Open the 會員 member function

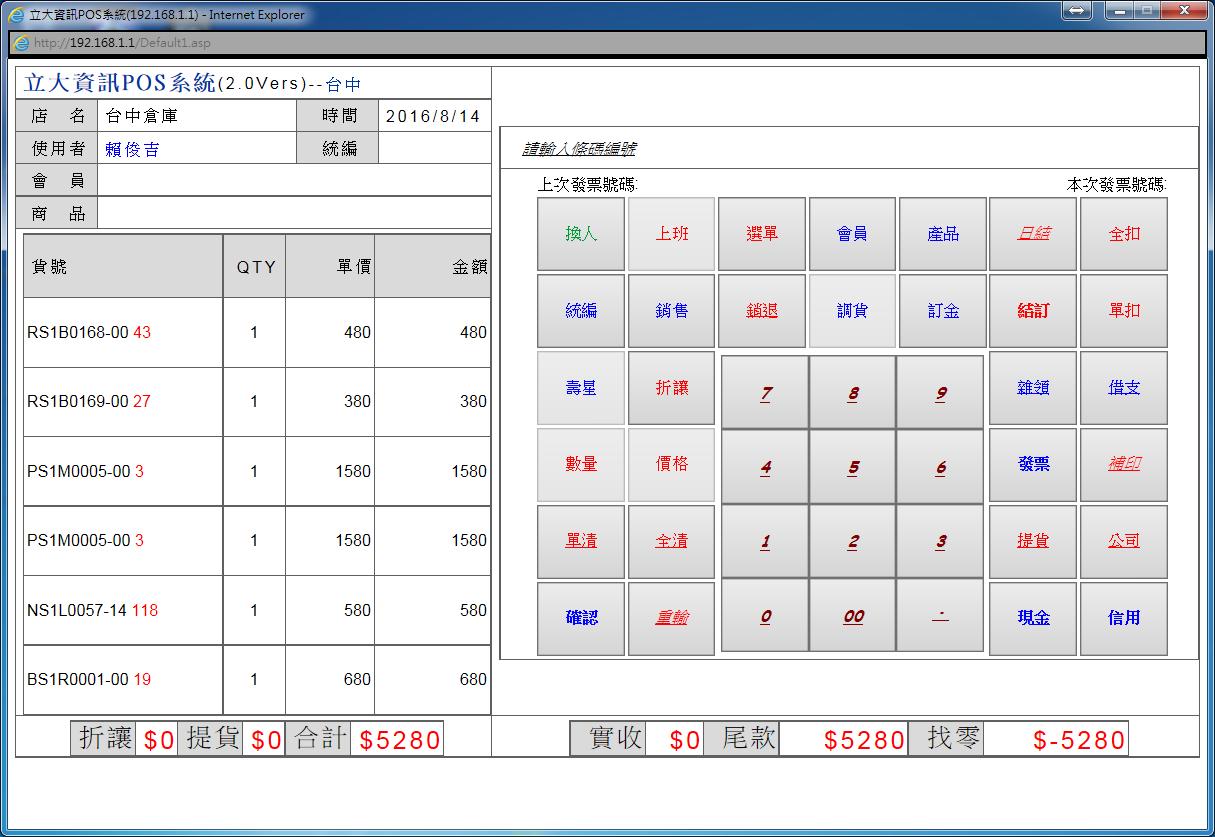[x=852, y=234]
